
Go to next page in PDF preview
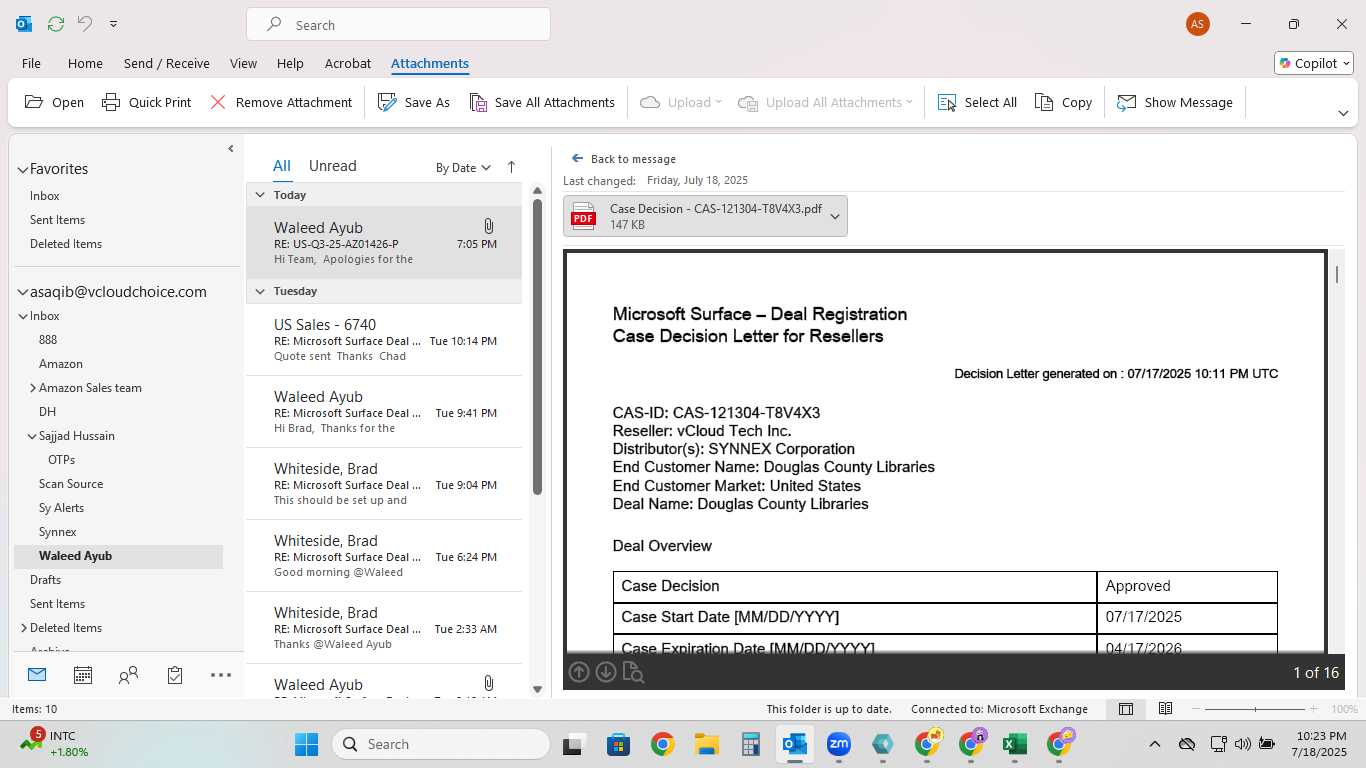pyautogui.click(x=606, y=672)
